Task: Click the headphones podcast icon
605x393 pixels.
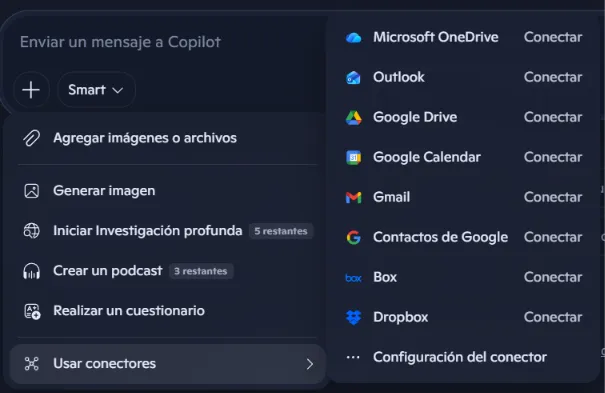Action: 32,271
